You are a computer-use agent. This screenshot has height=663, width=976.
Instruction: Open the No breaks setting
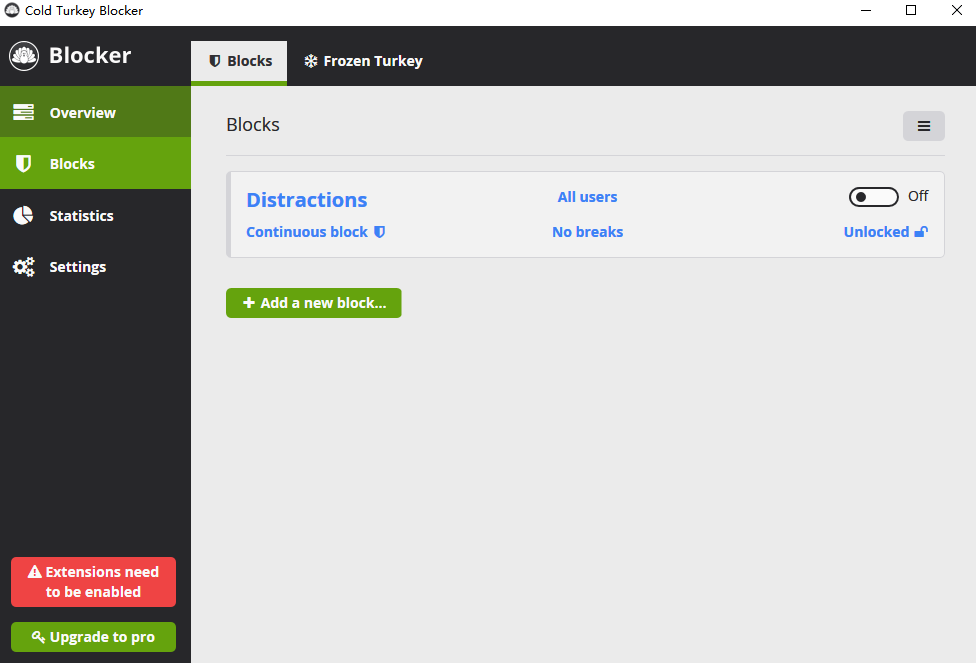[x=587, y=232]
